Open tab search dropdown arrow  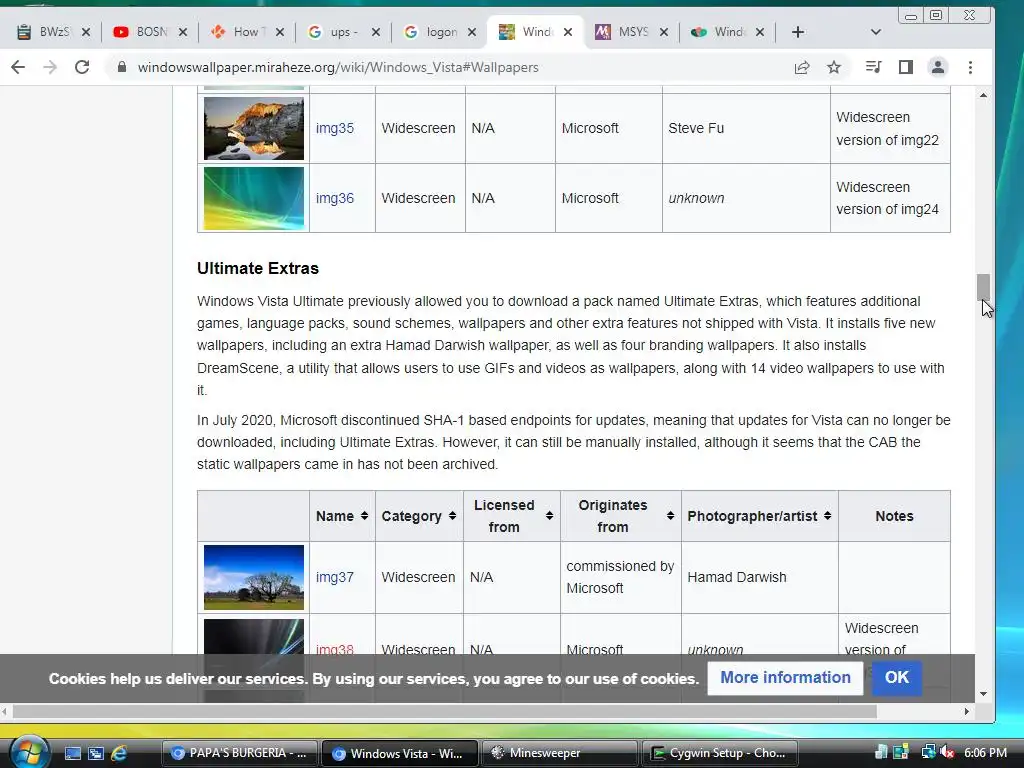click(876, 32)
